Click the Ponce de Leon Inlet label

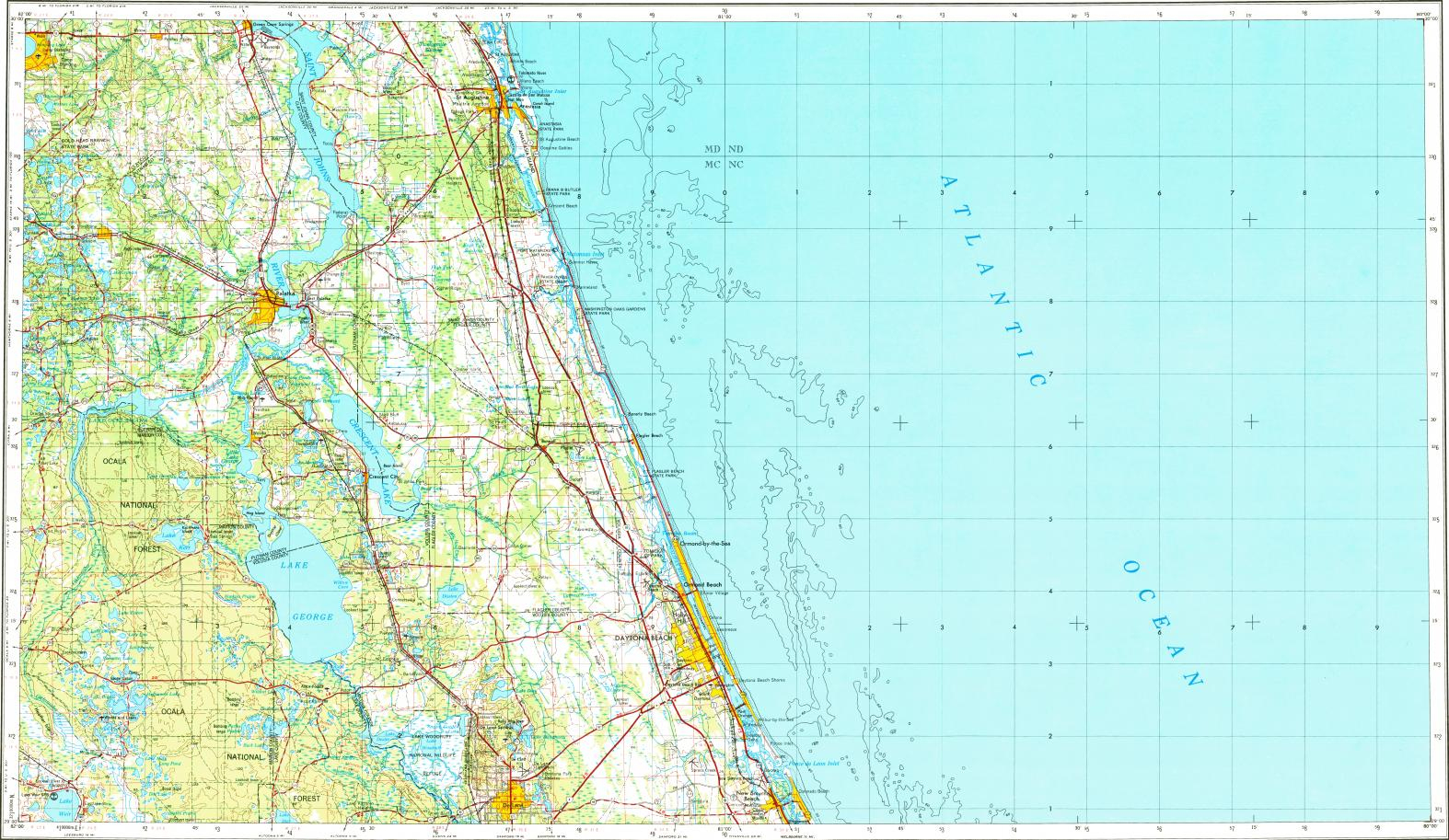[815, 763]
